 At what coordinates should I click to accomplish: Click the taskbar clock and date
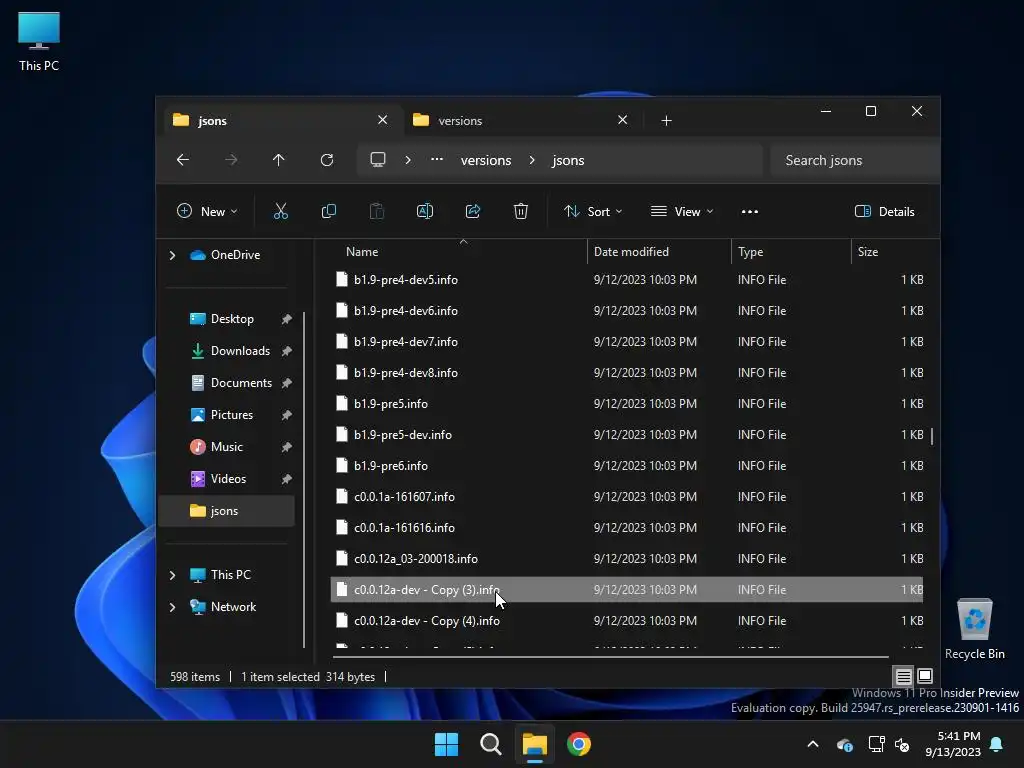pos(953,744)
